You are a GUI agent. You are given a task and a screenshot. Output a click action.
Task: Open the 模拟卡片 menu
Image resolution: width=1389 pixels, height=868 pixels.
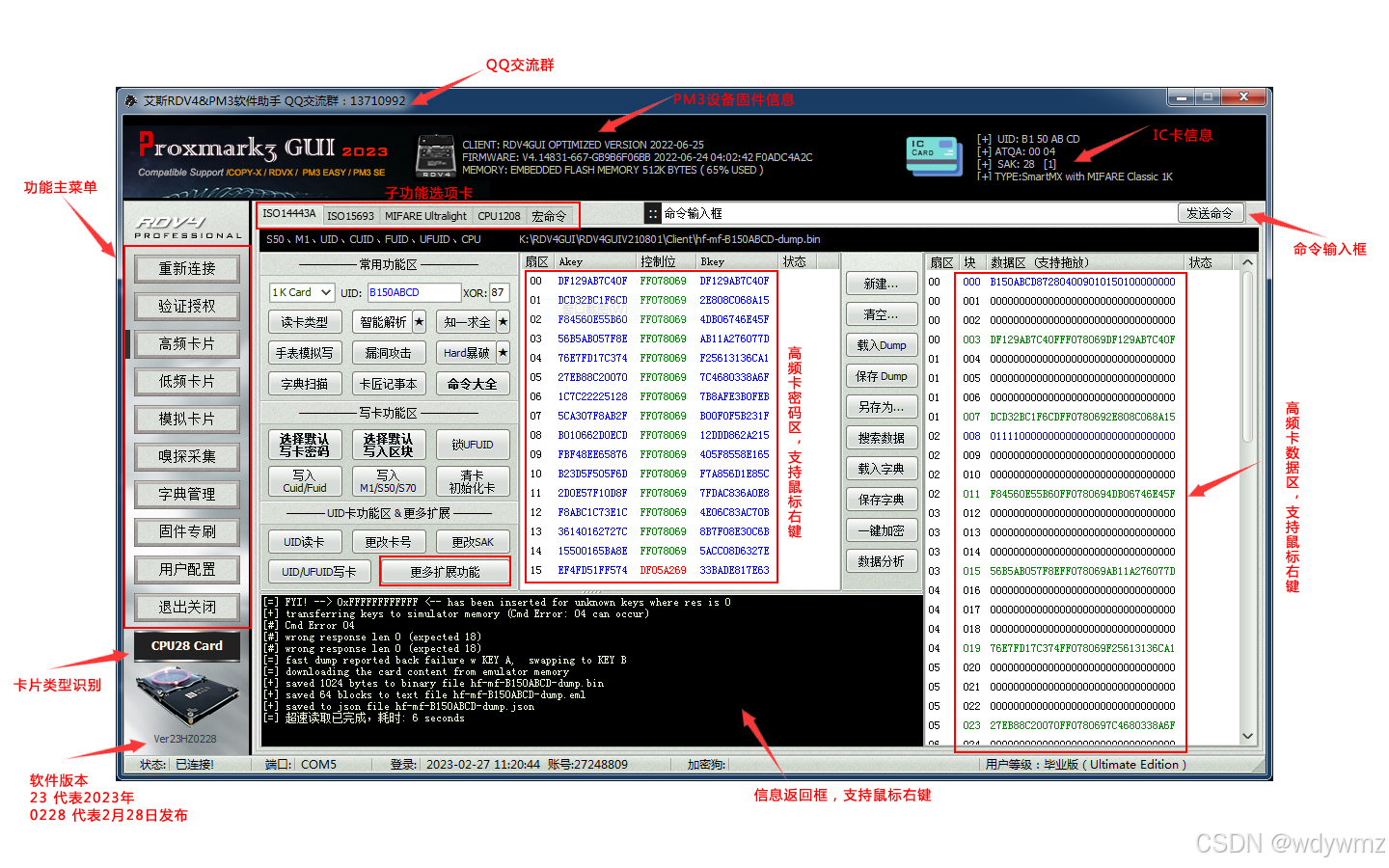[x=187, y=419]
